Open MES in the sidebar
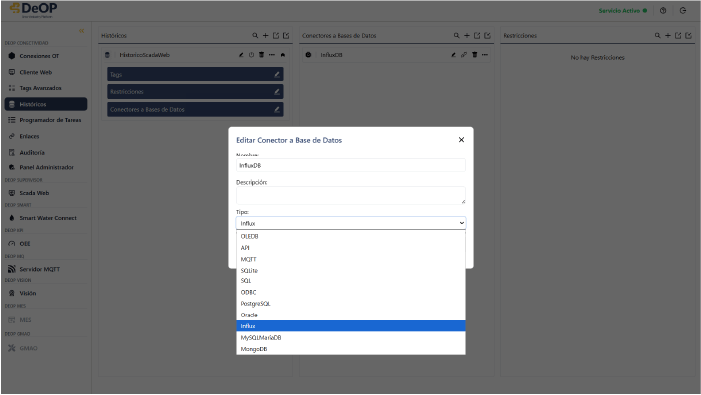 46,320
